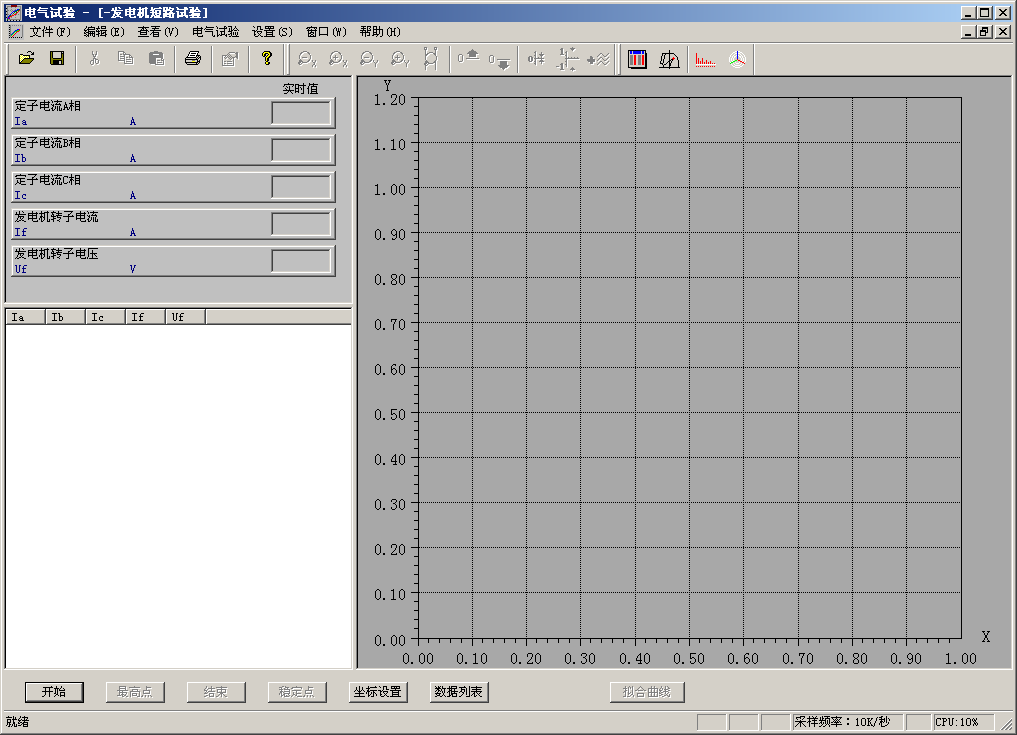
Task: Click the printer icon in toolbar
Action: coord(193,59)
